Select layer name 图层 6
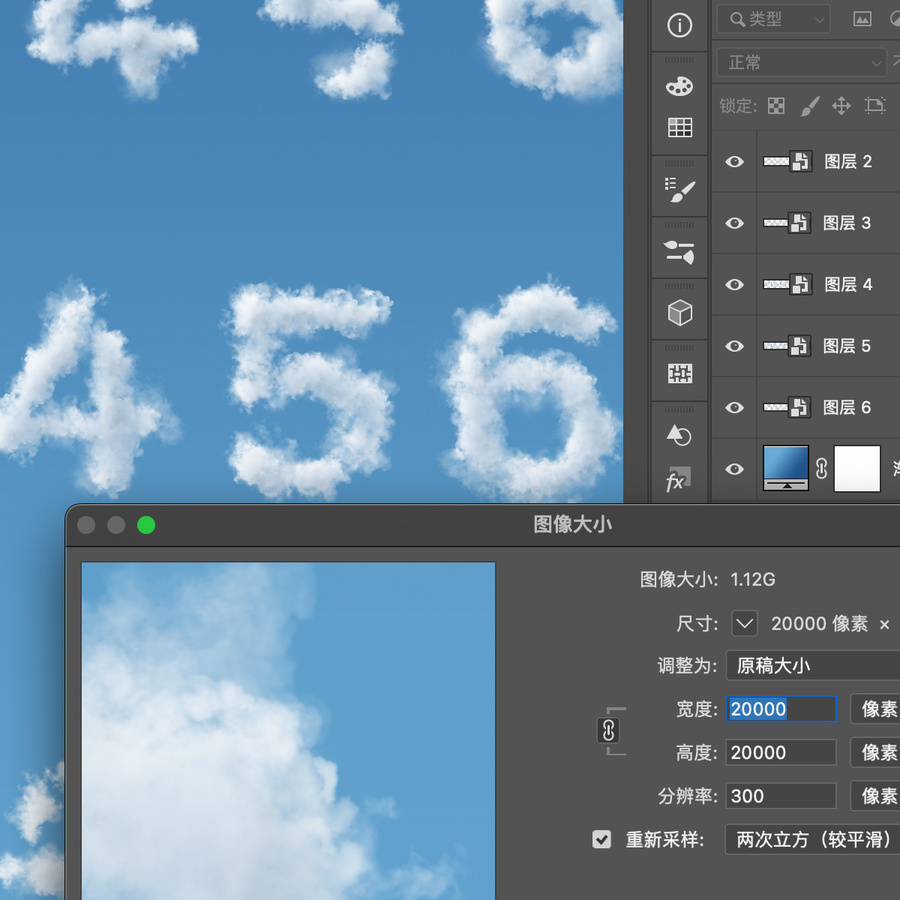Image resolution: width=900 pixels, height=900 pixels. pos(847,407)
